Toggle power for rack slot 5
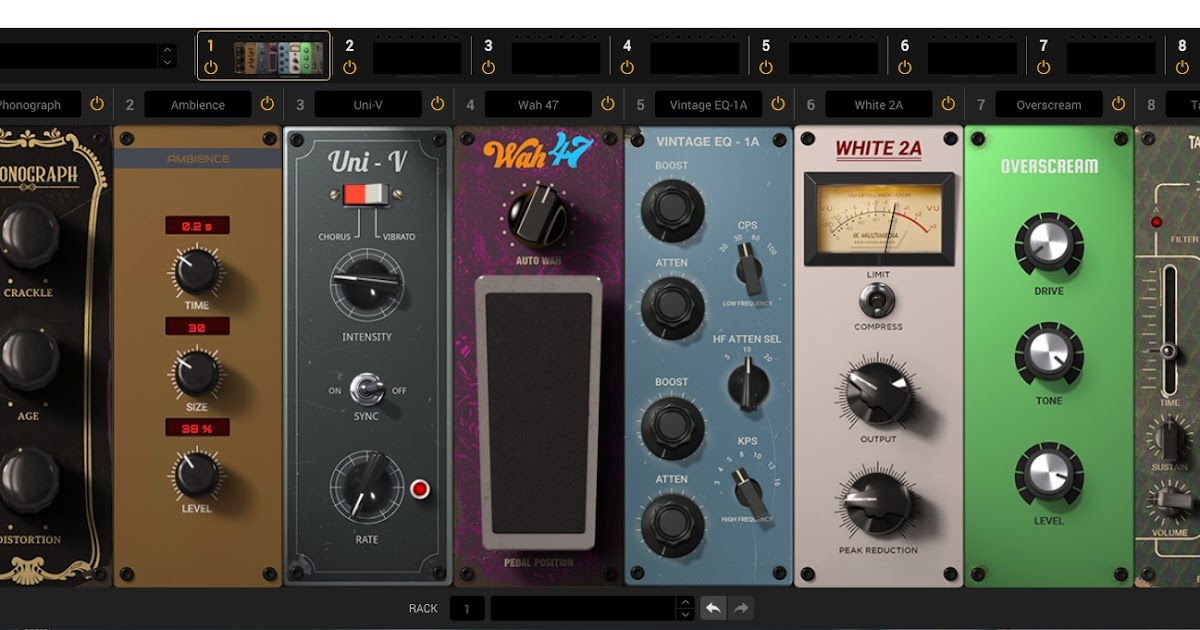This screenshot has height=630, width=1200. coord(766,67)
